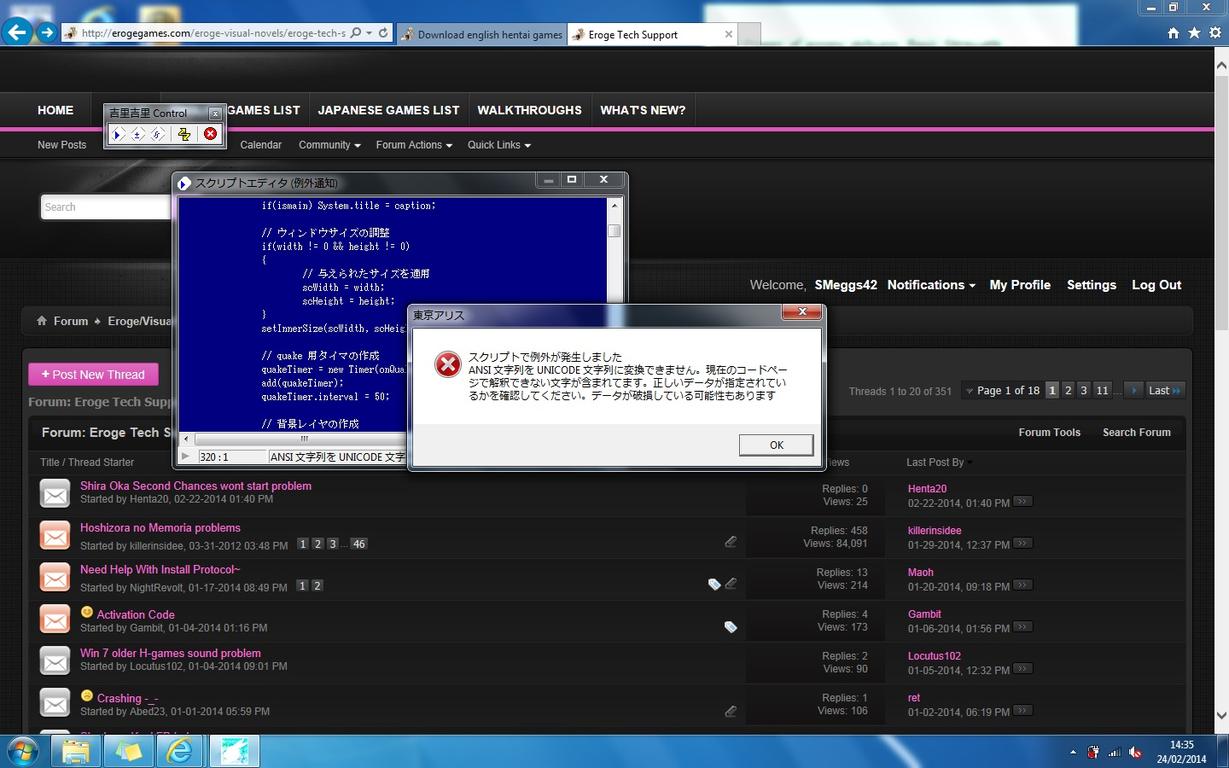The image size is (1229, 768).
Task: Click the browser home icon
Action: (x=1173, y=33)
